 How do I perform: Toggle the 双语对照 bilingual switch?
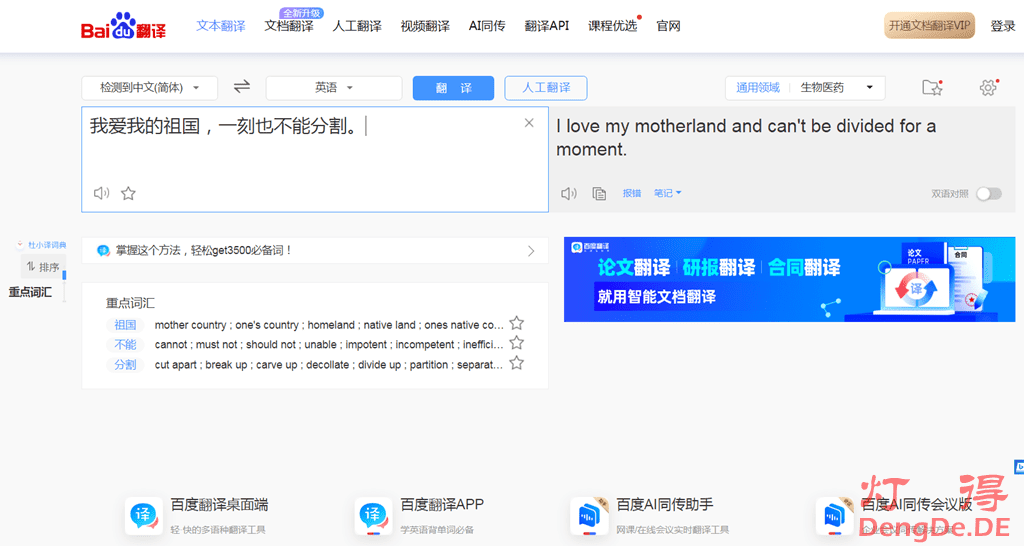[x=988, y=193]
